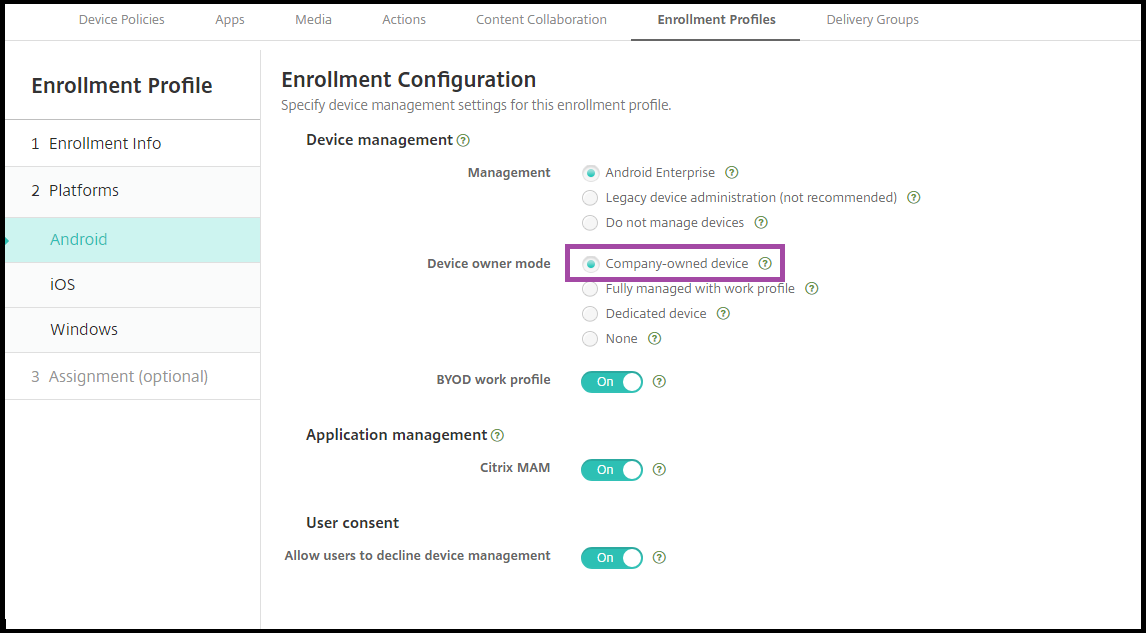Click help icon beside Do not manage devices

tap(761, 223)
